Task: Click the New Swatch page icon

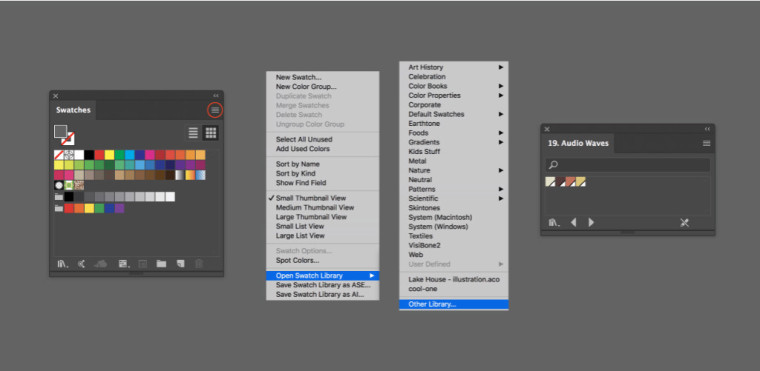Action: (180, 264)
